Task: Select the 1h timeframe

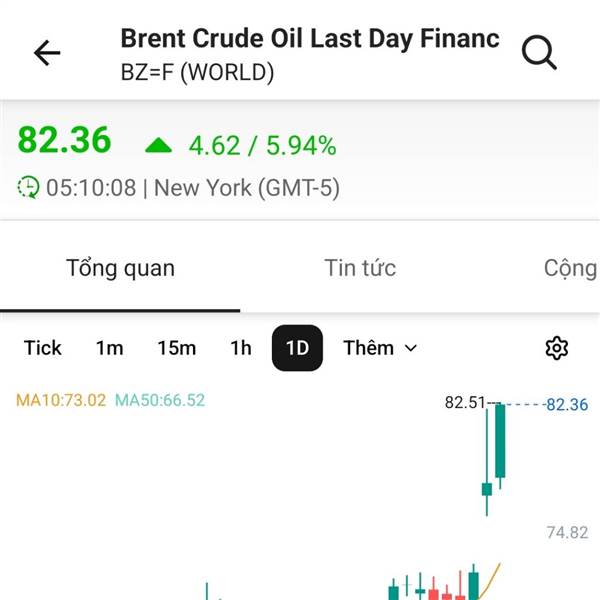Action: coord(240,348)
